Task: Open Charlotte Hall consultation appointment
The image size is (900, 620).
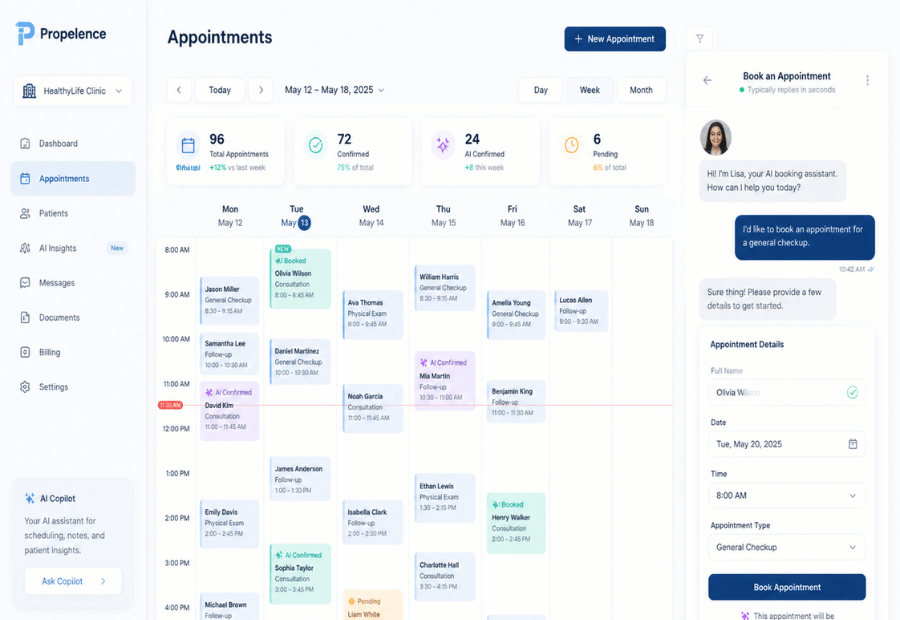Action: click(x=444, y=576)
